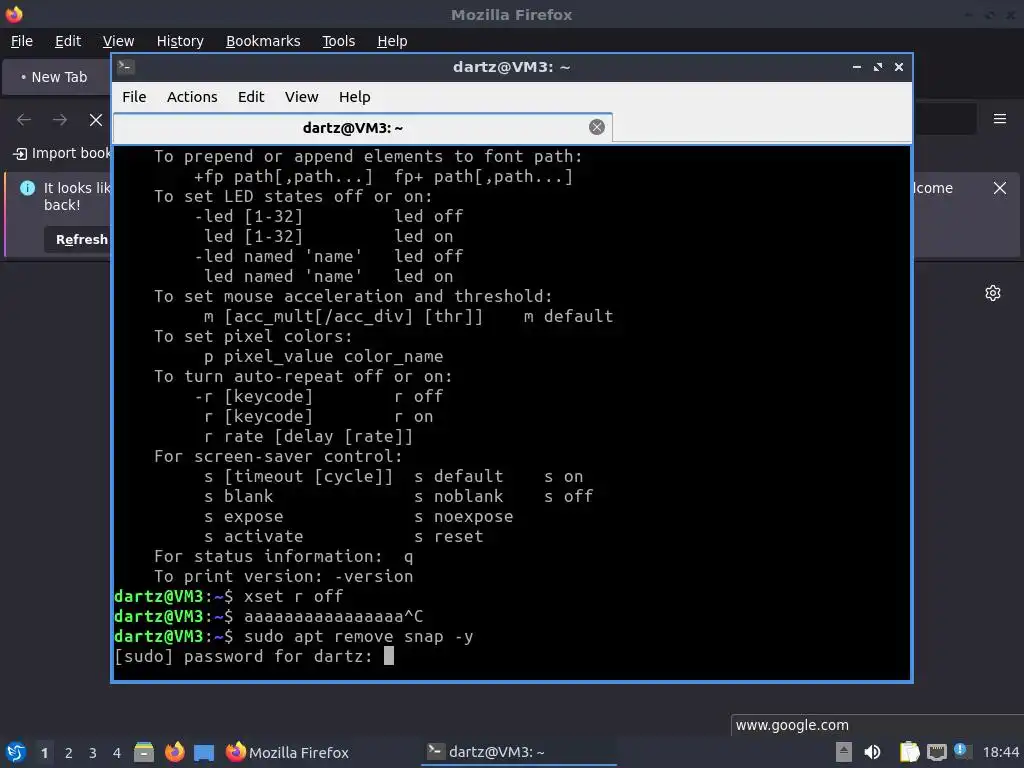Open the terminal Actions menu
This screenshot has width=1024, height=768.
(192, 97)
